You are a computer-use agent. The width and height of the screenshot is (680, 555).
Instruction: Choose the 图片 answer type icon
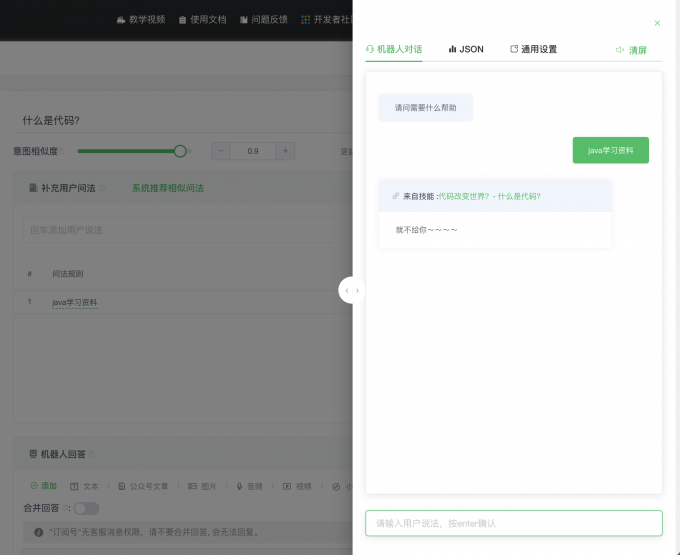click(202, 486)
